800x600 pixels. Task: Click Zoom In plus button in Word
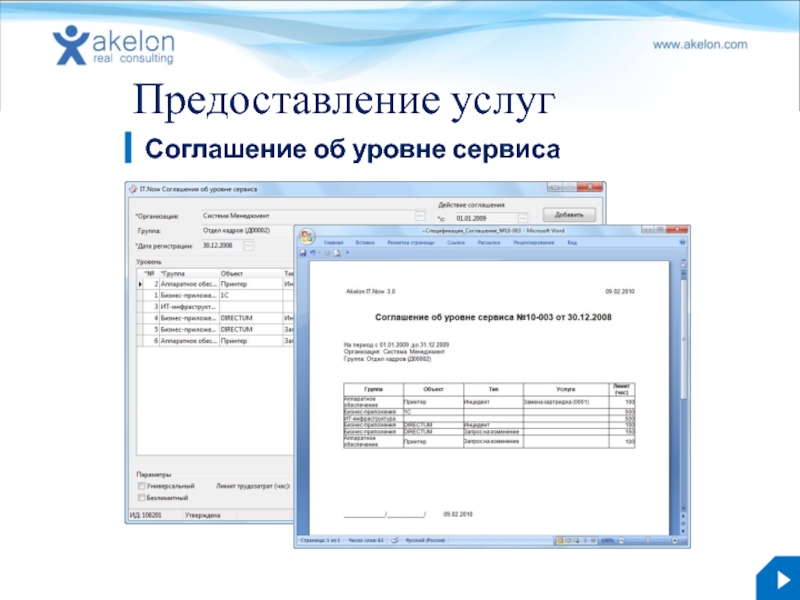pyautogui.click(x=674, y=540)
